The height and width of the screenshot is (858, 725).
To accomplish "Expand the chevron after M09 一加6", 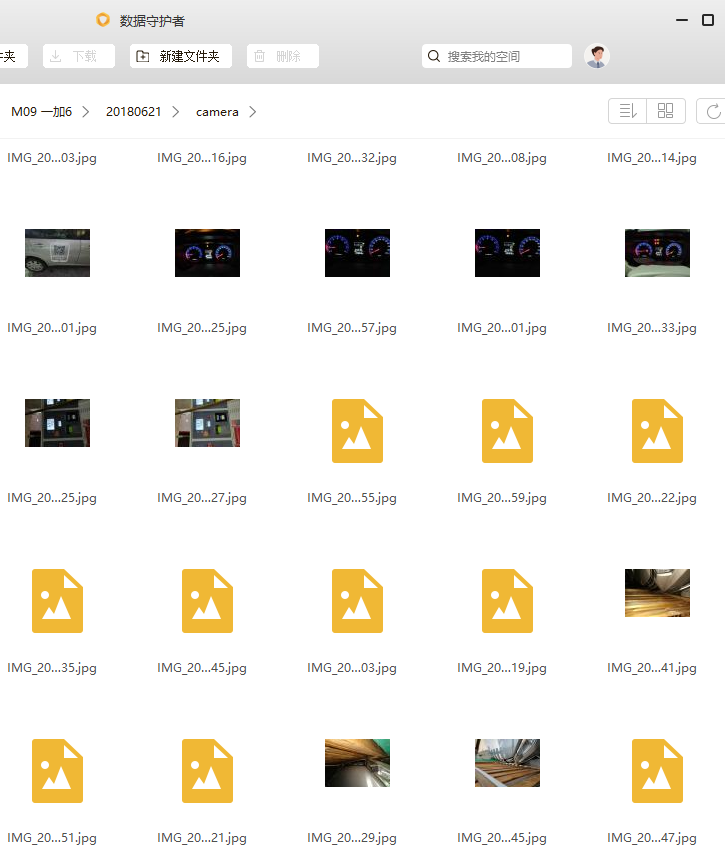I will click(85, 112).
